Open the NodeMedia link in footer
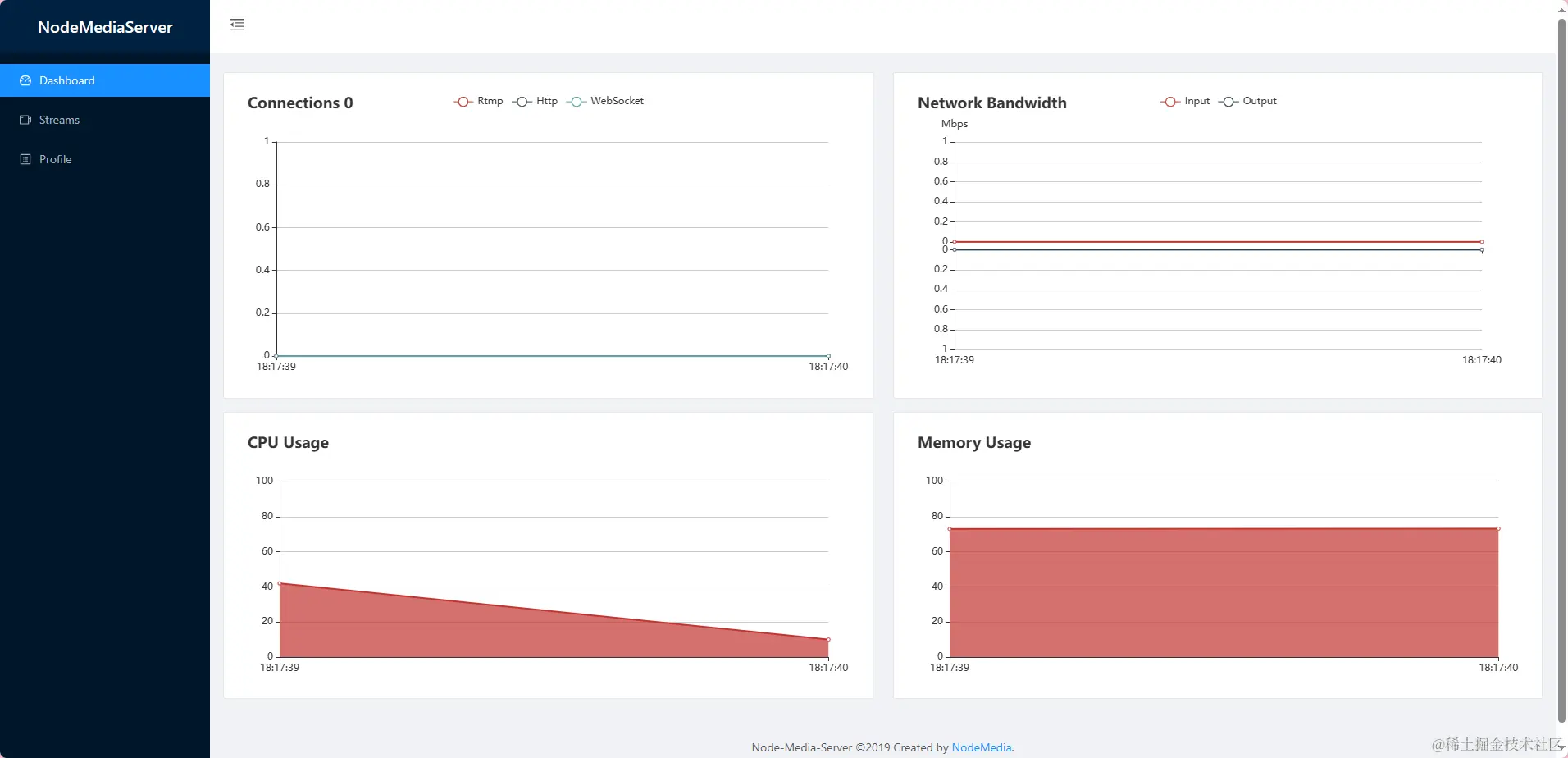The height and width of the screenshot is (758, 1568). 982,747
